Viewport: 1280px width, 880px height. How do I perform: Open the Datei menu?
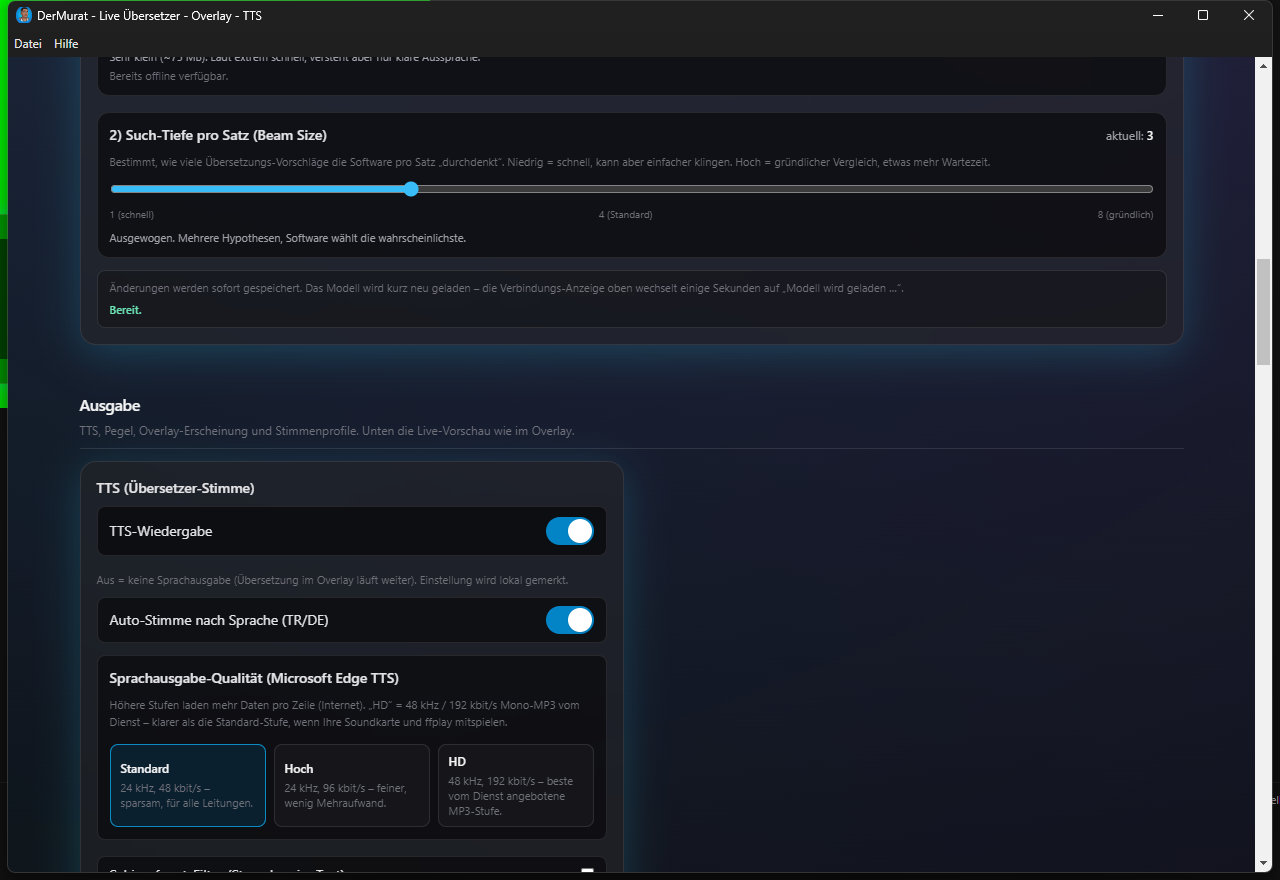[x=28, y=44]
